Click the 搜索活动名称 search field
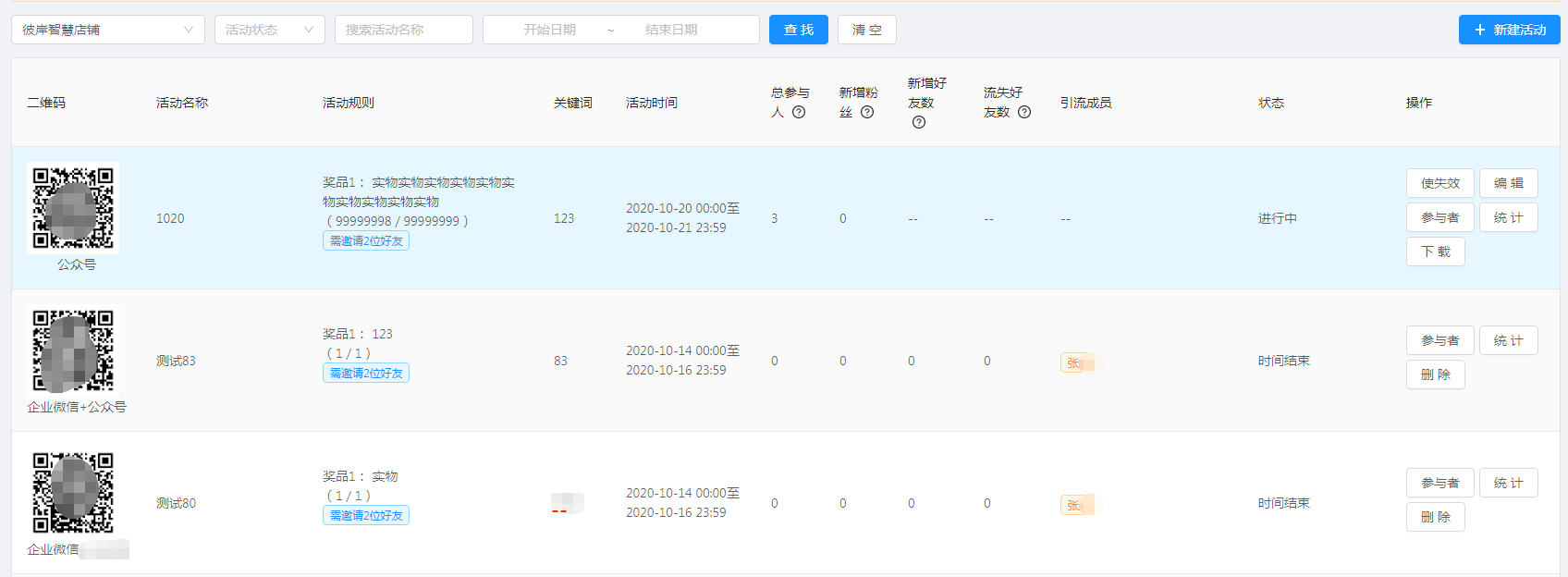The height and width of the screenshot is (577, 1568). [403, 30]
